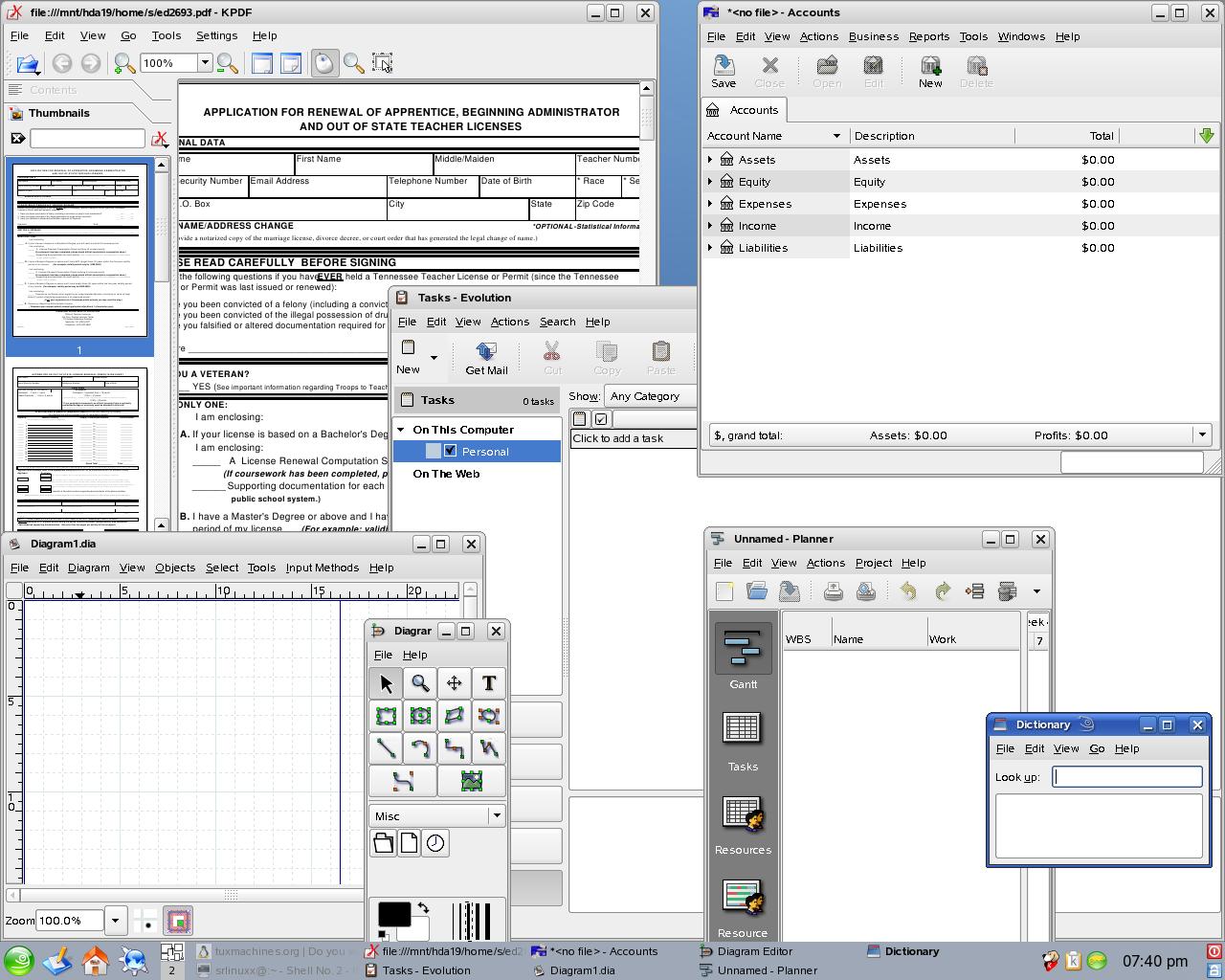Open Any Category dropdown in Evolution
The width and height of the screenshot is (1225, 980).
coord(651,396)
